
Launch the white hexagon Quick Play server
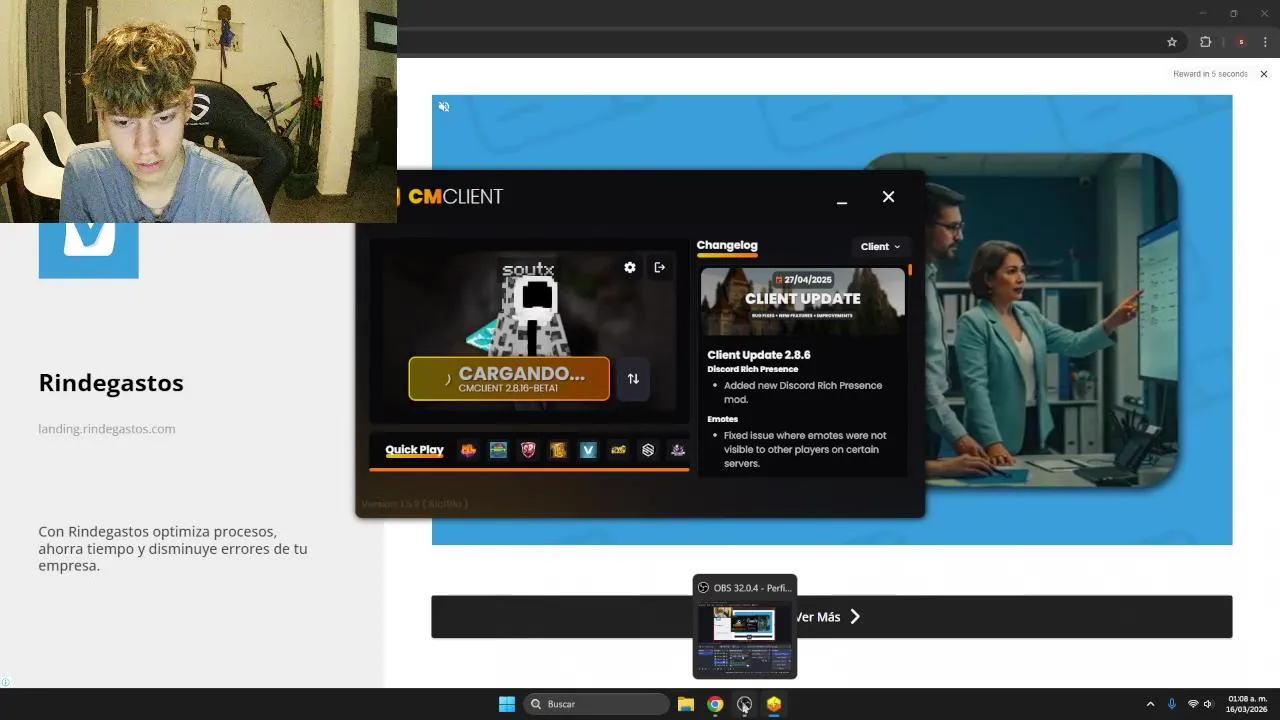[x=648, y=450]
